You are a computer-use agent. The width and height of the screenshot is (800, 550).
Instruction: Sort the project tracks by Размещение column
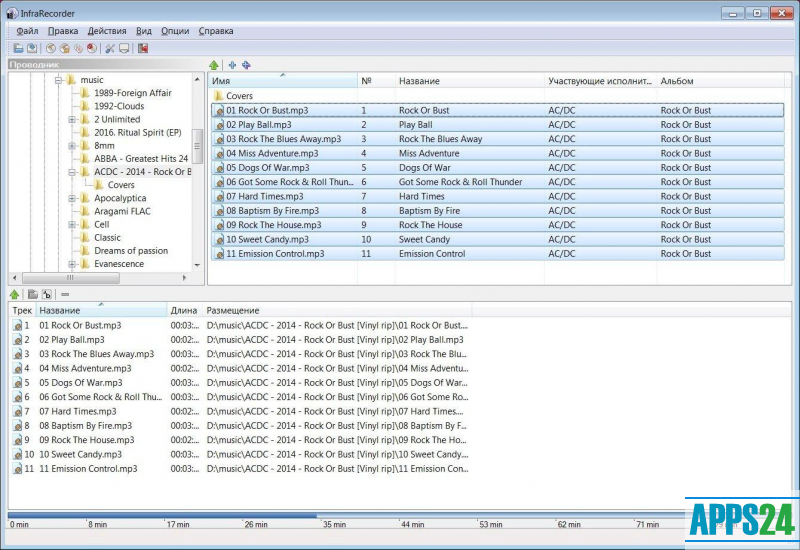pyautogui.click(x=337, y=310)
